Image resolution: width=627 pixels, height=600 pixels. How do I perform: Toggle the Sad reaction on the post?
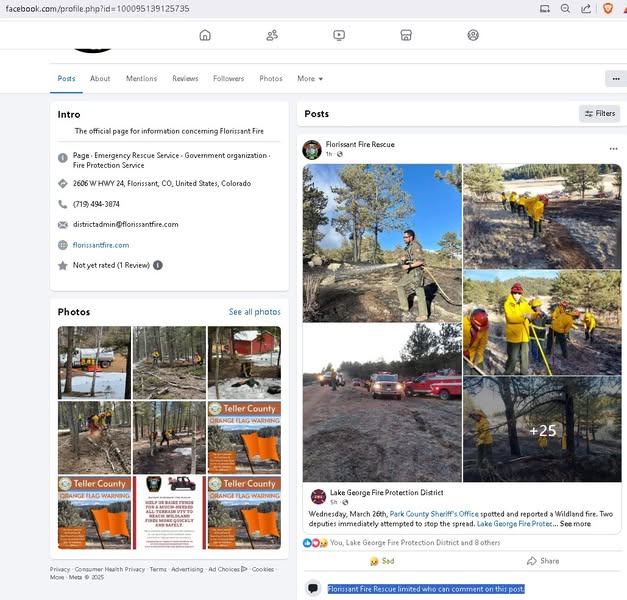click(382, 561)
